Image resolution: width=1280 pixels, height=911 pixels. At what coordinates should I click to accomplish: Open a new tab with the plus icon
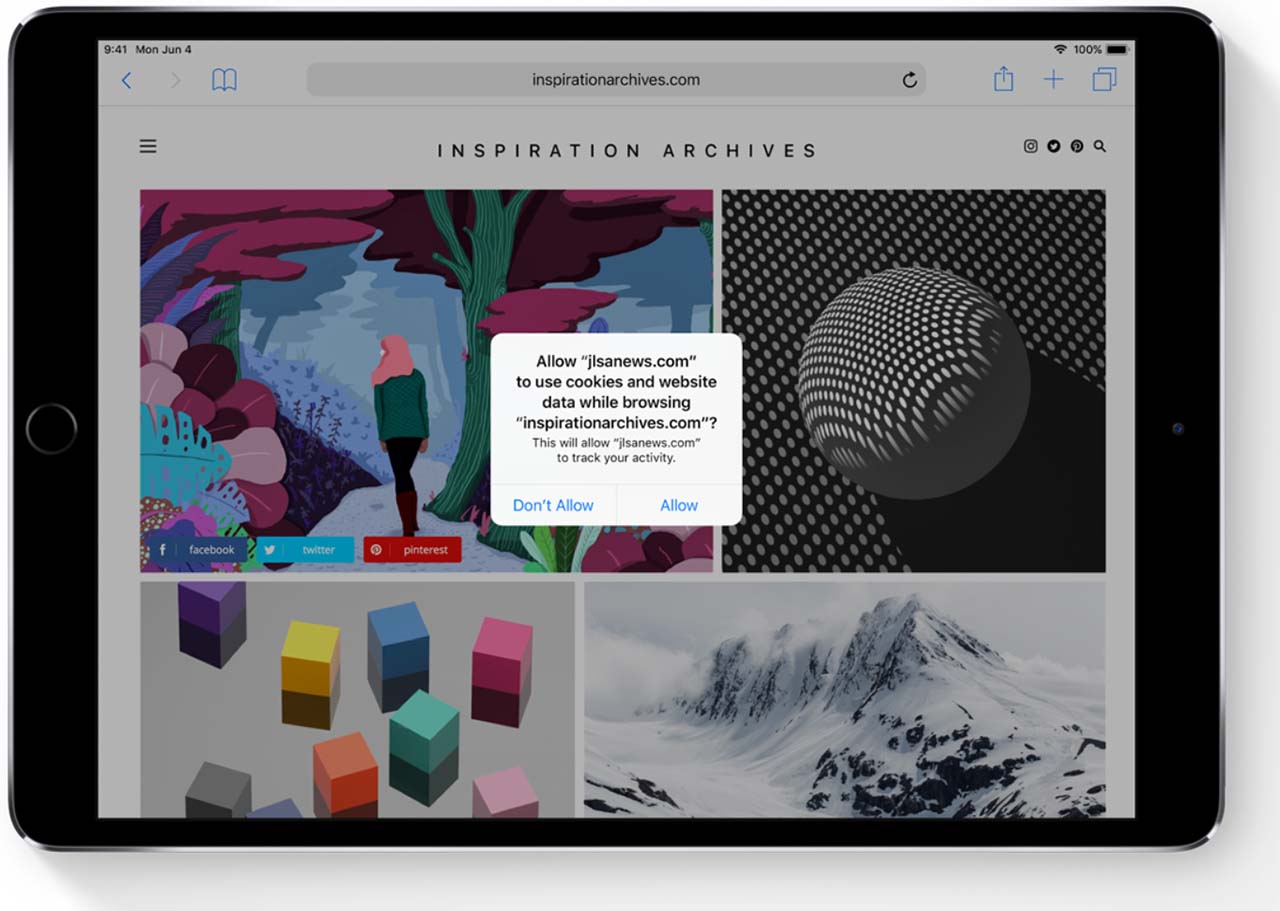pos(1053,79)
